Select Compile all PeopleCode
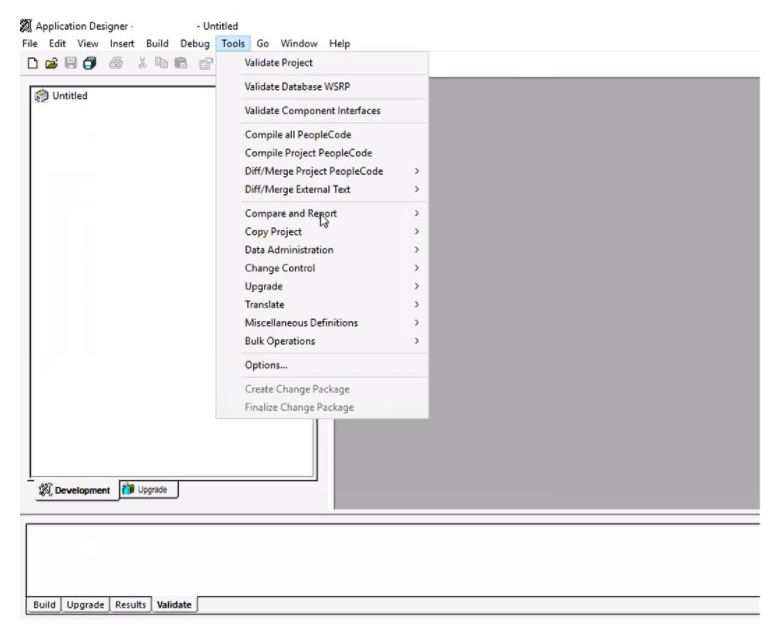Viewport: 770px width, 638px height. click(322, 135)
